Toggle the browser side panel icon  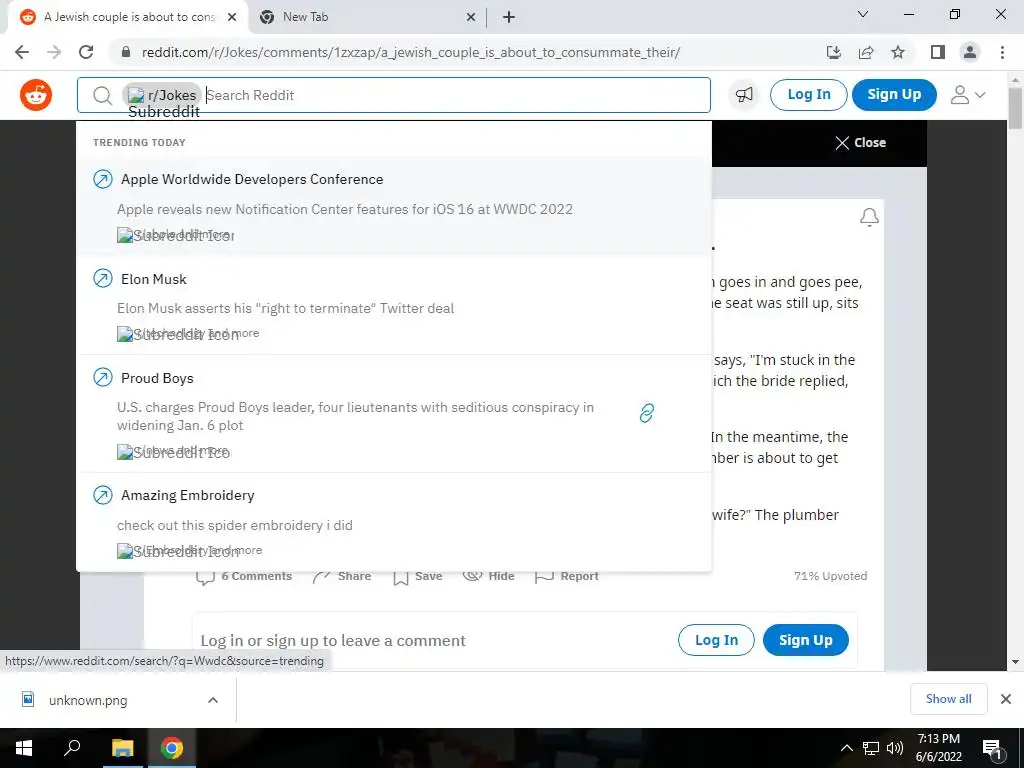[x=938, y=52]
